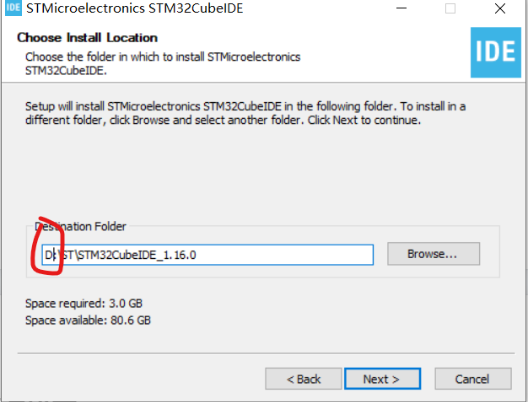Click the Space required text
The height and width of the screenshot is (402, 528).
(x=84, y=303)
